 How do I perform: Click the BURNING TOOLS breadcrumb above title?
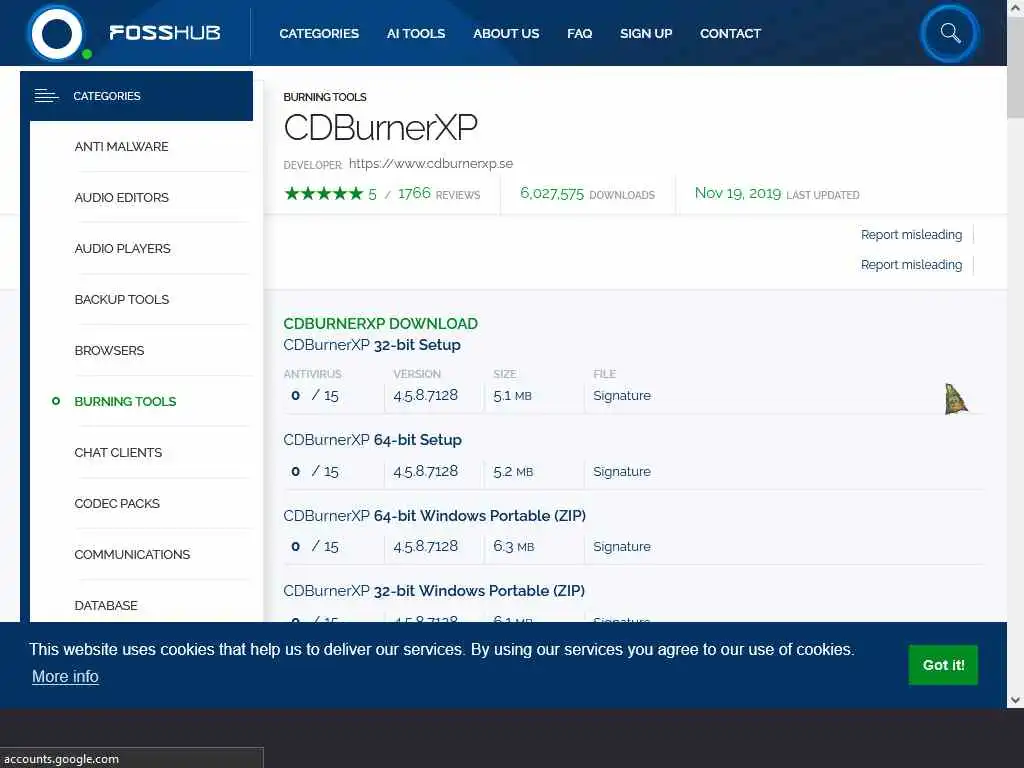[325, 97]
